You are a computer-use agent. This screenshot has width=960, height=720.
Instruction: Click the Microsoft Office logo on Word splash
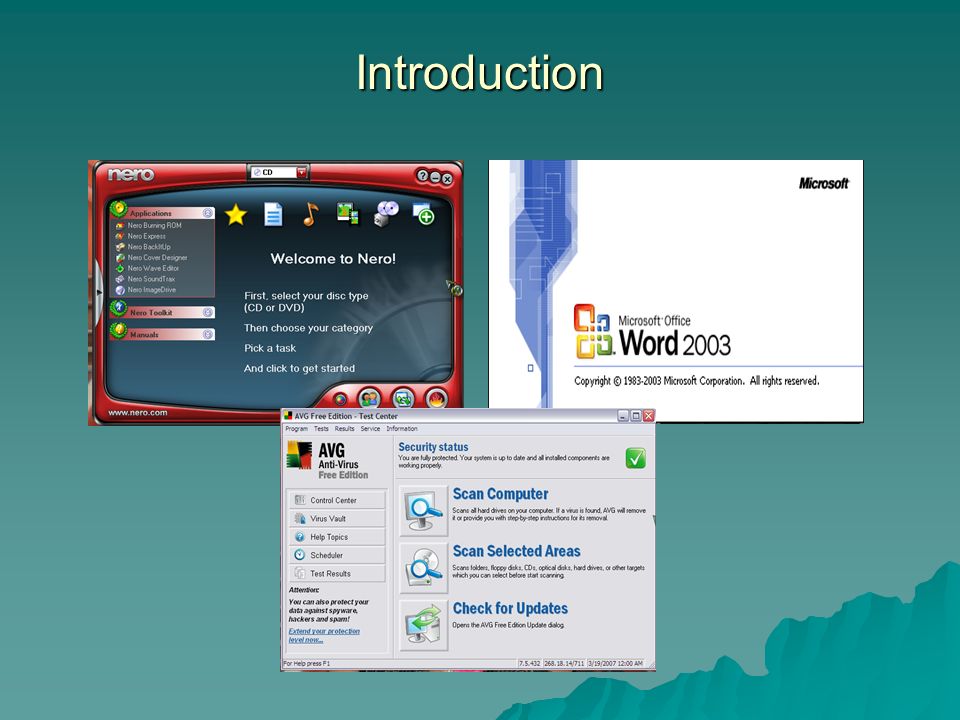coord(593,331)
